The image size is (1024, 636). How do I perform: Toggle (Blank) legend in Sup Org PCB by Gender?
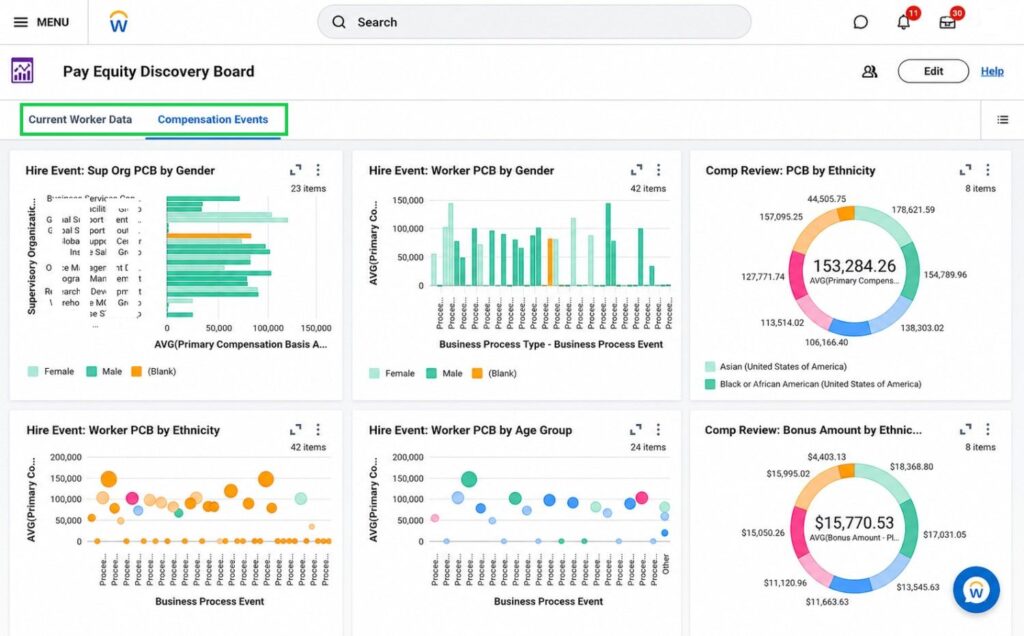coord(153,371)
